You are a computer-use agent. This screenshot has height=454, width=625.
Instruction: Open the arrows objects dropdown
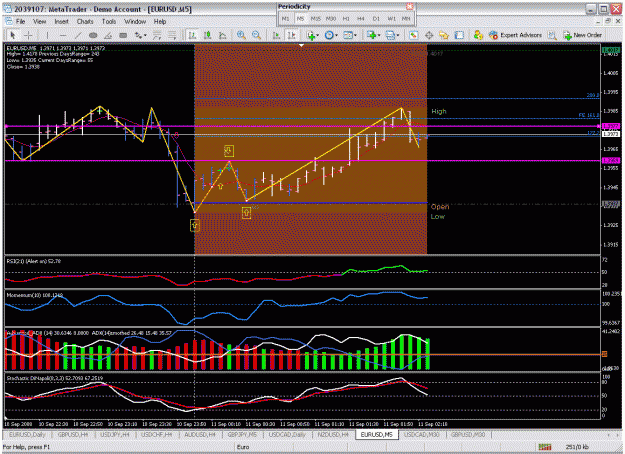pos(140,35)
